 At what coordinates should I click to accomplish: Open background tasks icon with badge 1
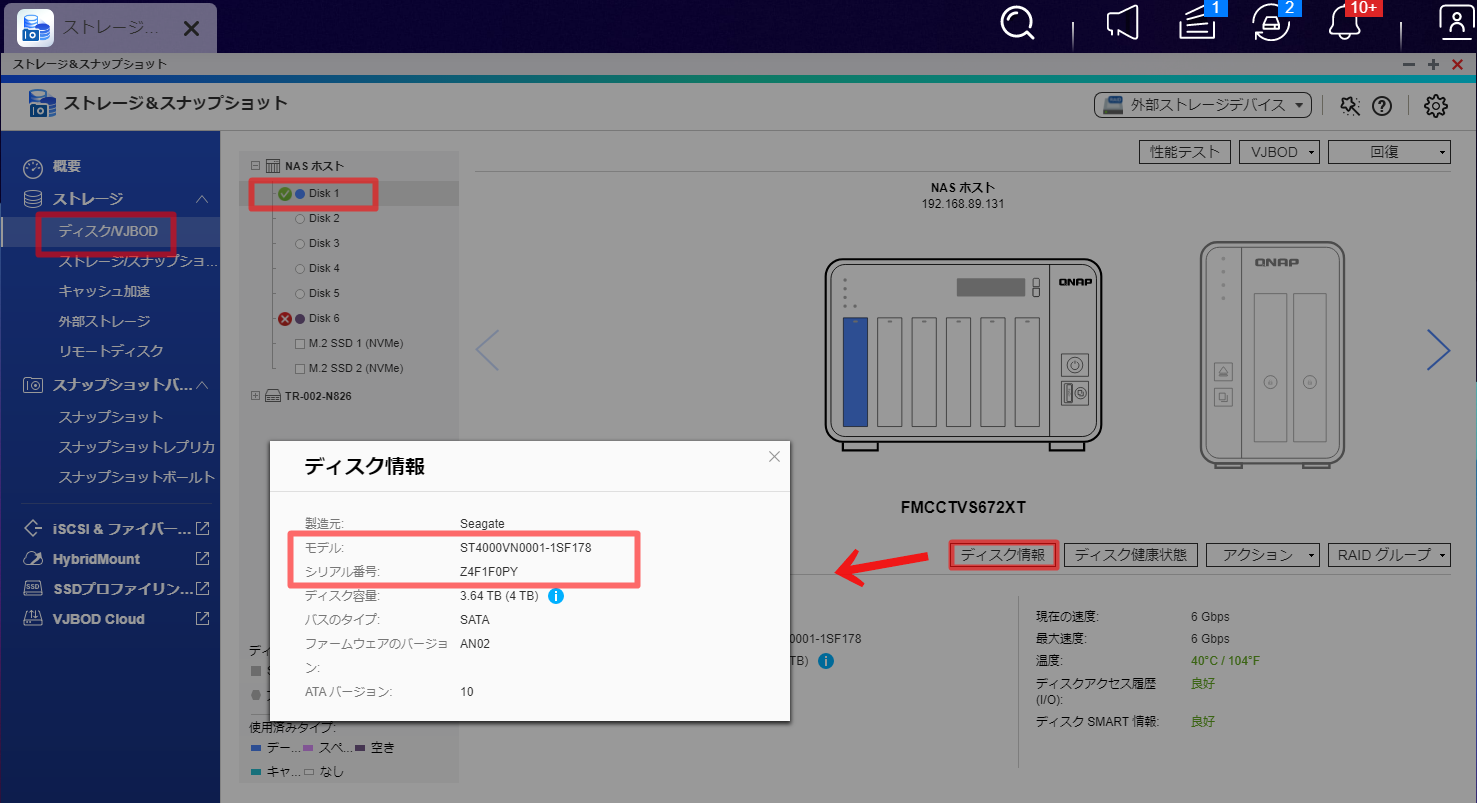[1198, 24]
